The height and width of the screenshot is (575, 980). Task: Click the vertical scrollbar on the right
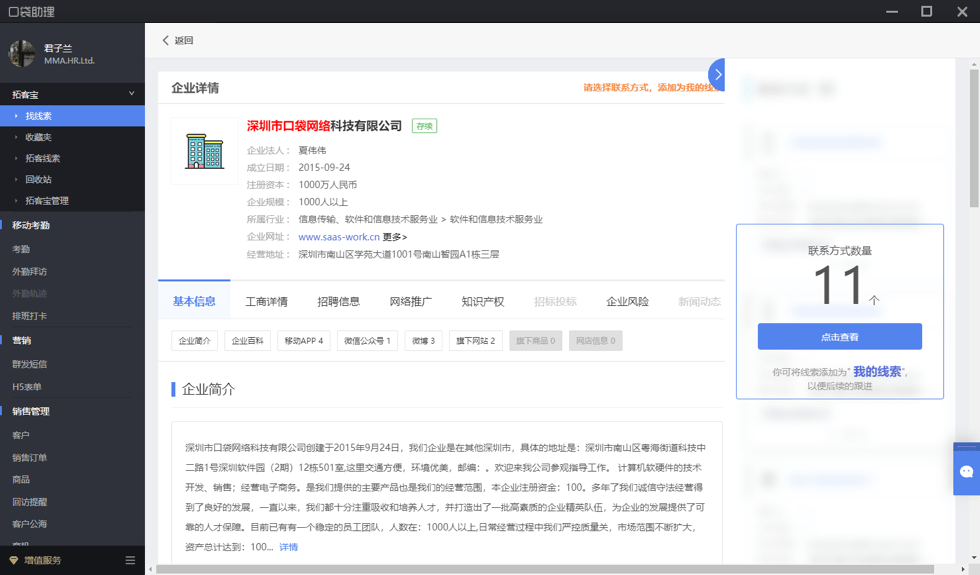[974, 135]
